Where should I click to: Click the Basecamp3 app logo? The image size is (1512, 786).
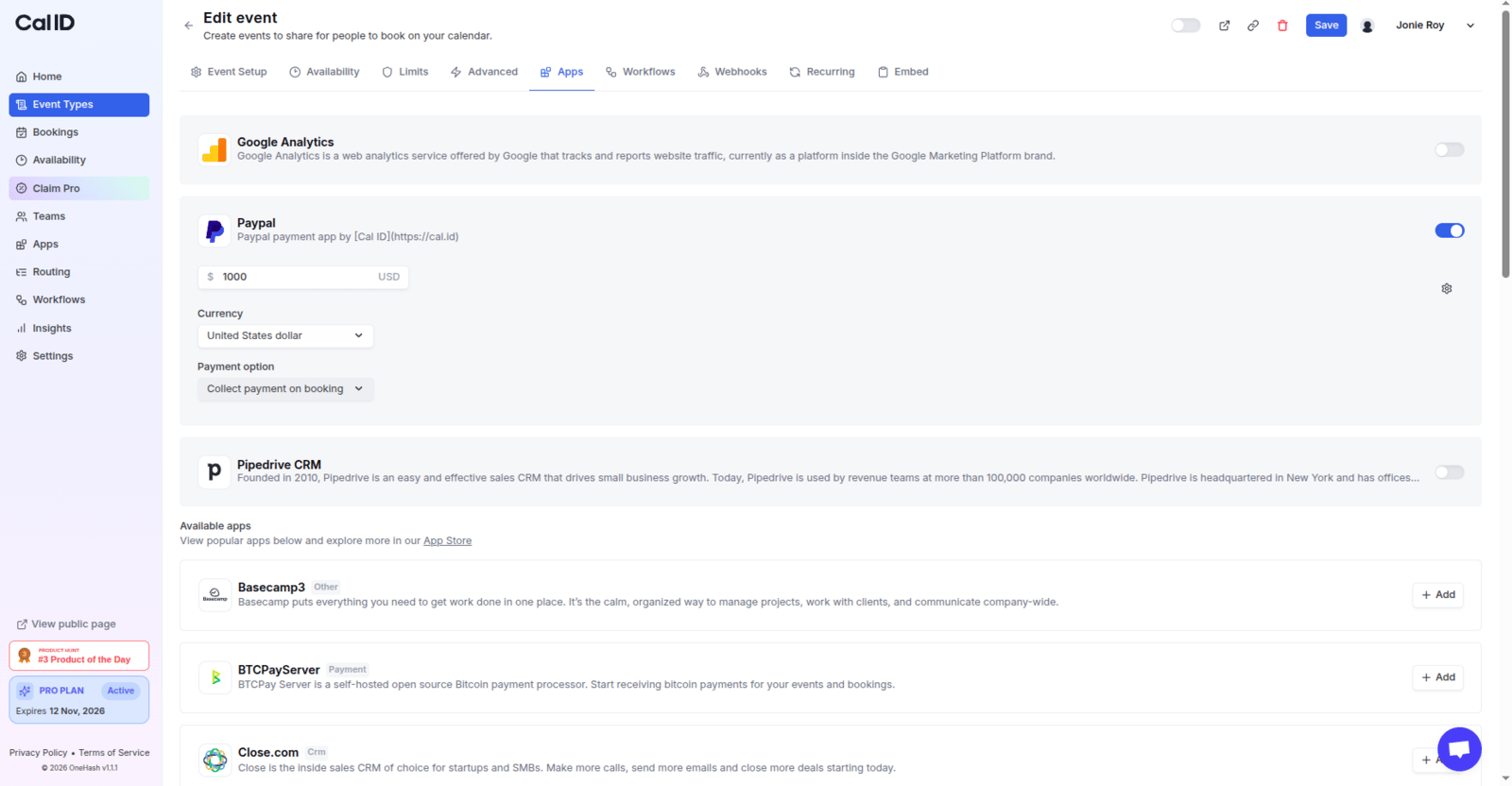pos(215,595)
